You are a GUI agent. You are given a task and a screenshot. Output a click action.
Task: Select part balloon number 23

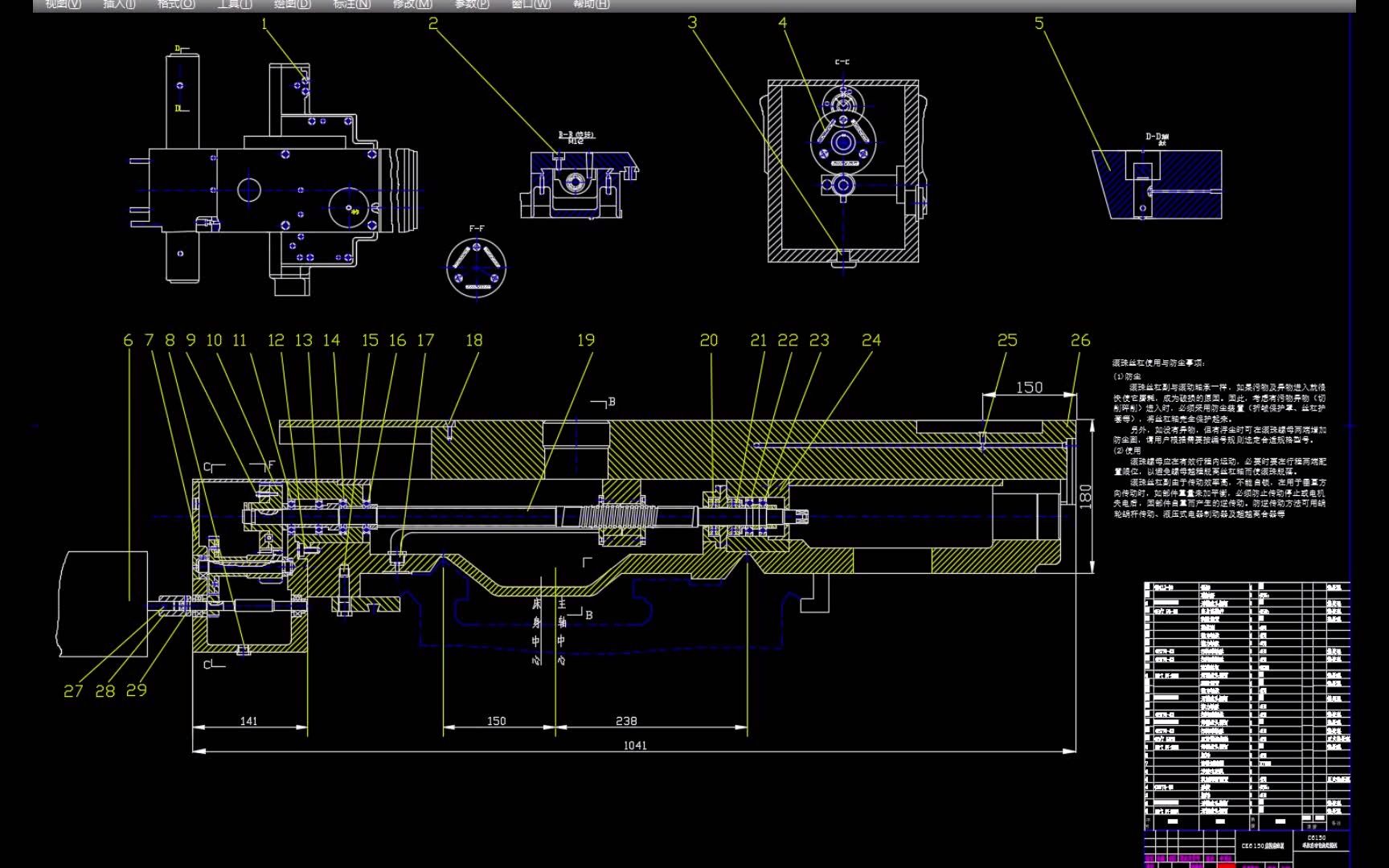819,341
